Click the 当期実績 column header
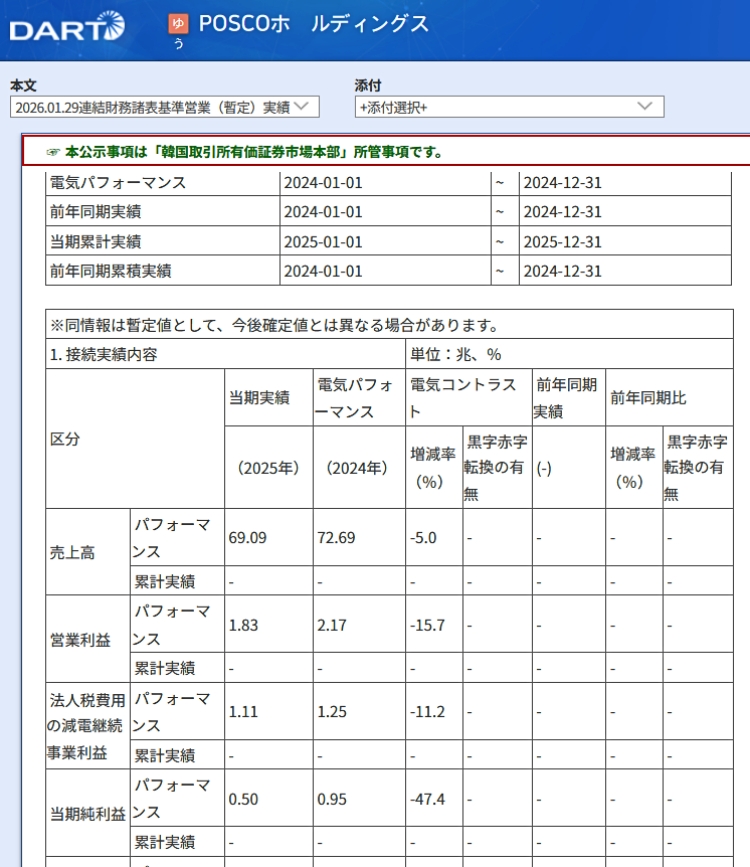 coord(259,397)
